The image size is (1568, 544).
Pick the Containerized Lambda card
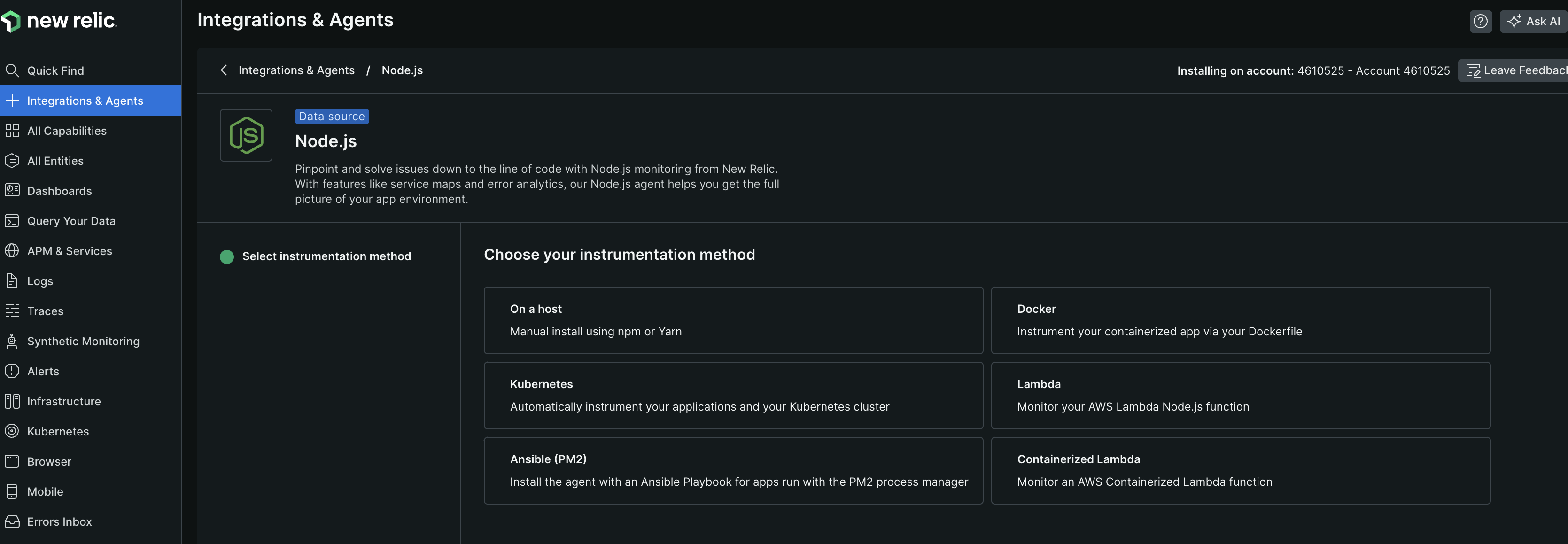pyautogui.click(x=1241, y=470)
